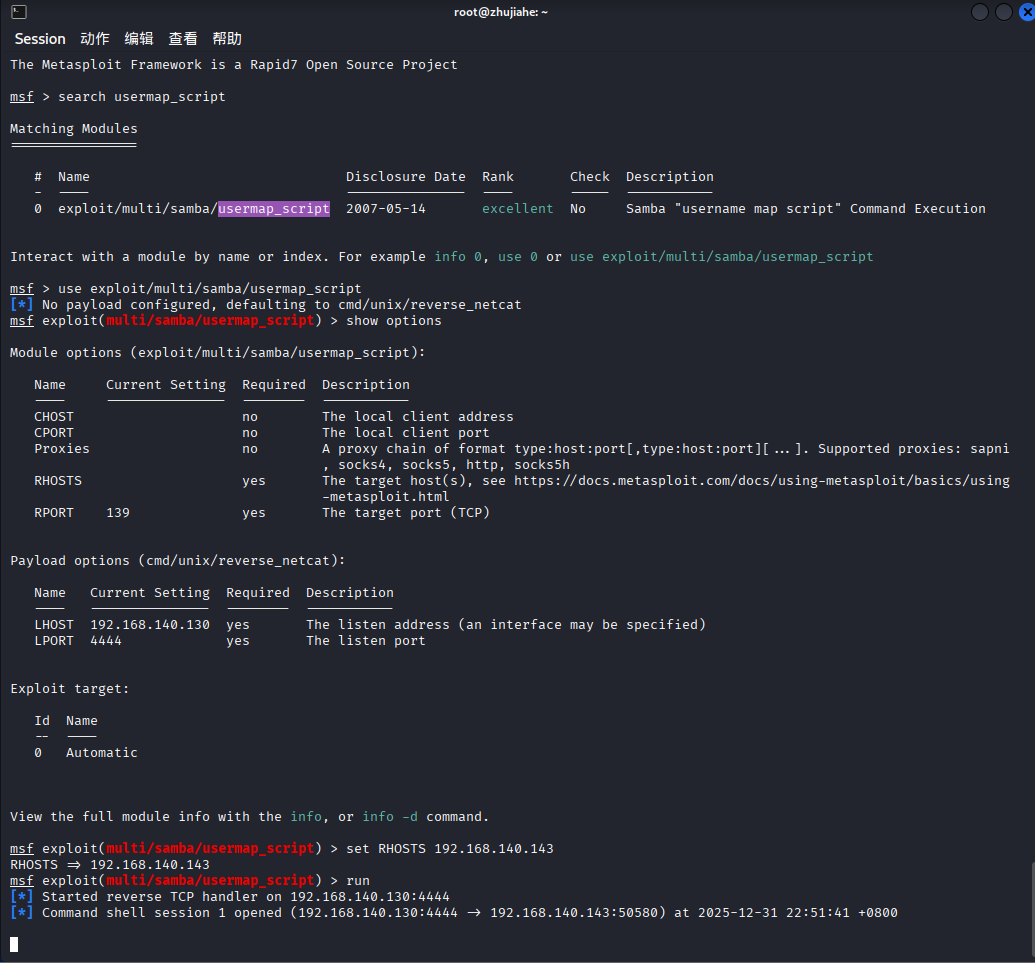Screen dimensions: 1035x963
Task: Click the 'use exploit/multi/samba/usermap_script' green hint
Action: 721,257
